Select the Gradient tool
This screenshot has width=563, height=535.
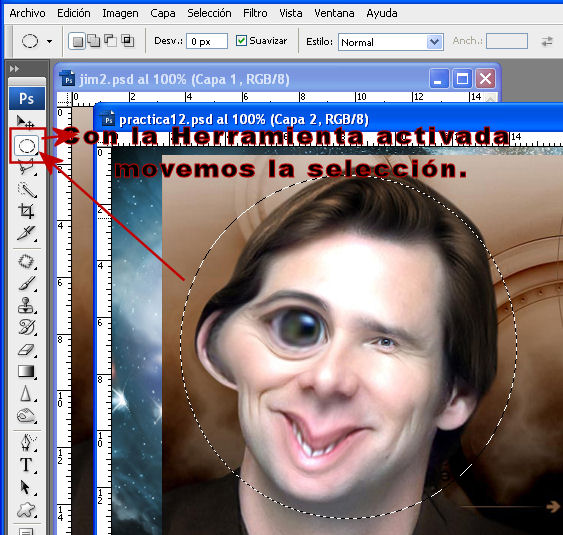[x=26, y=372]
